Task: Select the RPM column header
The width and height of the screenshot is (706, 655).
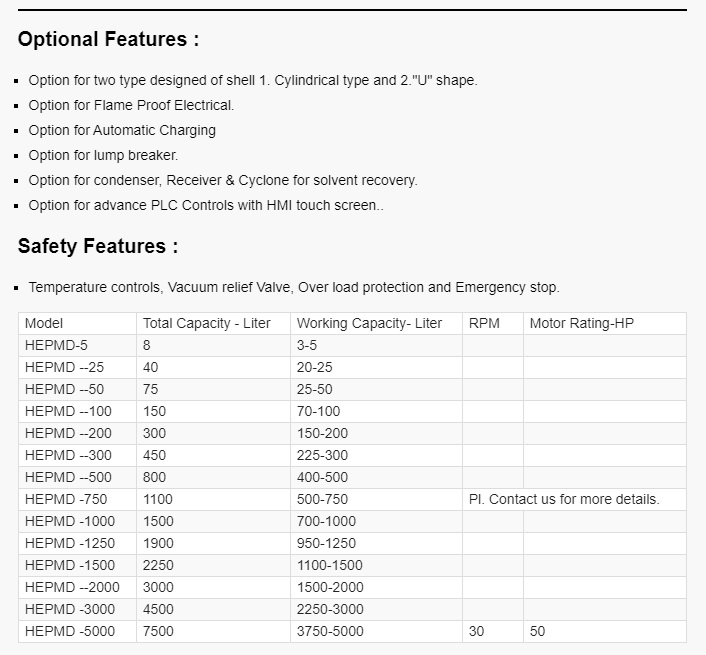Action: tap(484, 324)
